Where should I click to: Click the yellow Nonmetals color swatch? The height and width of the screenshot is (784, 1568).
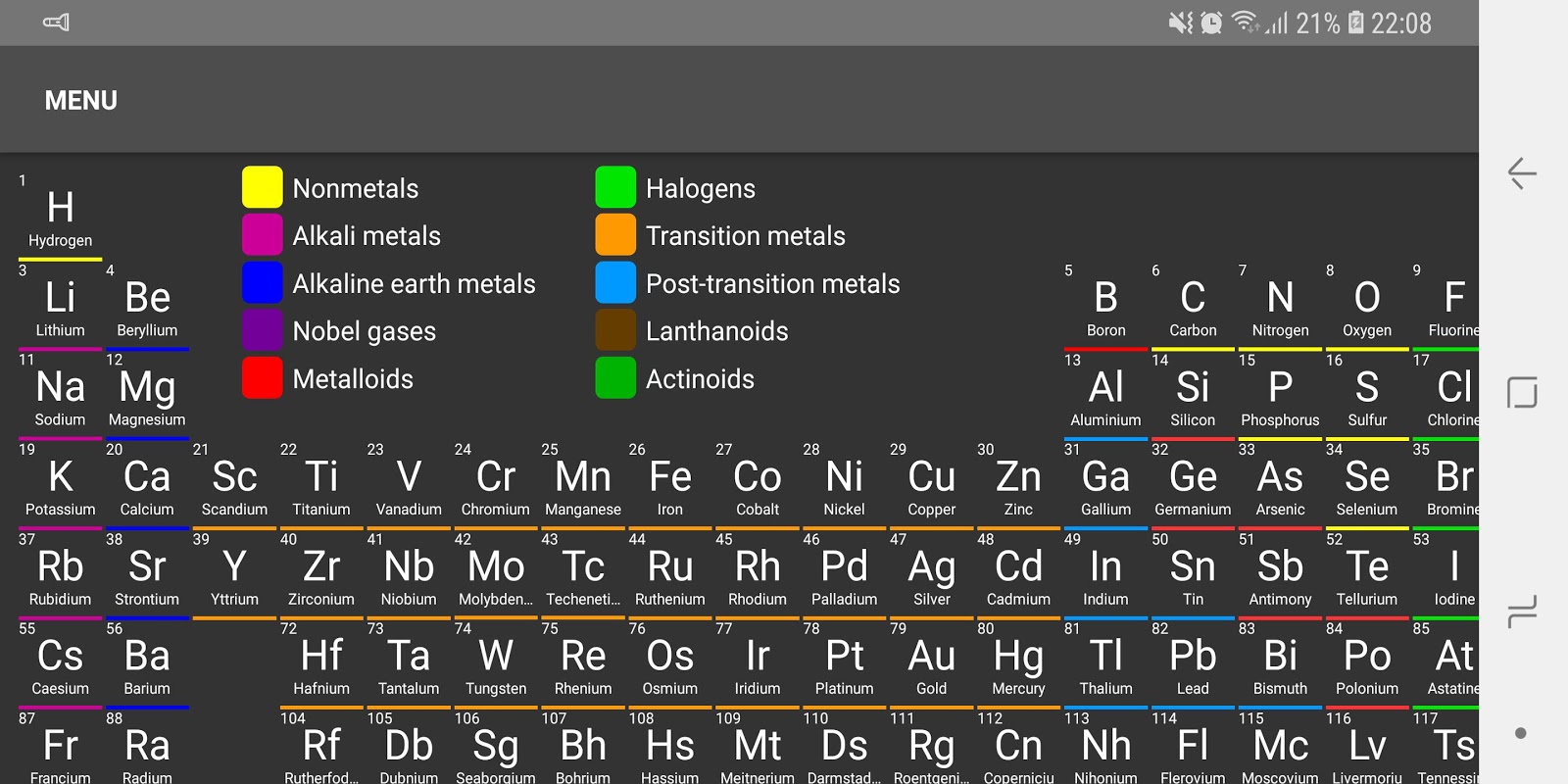point(262,187)
